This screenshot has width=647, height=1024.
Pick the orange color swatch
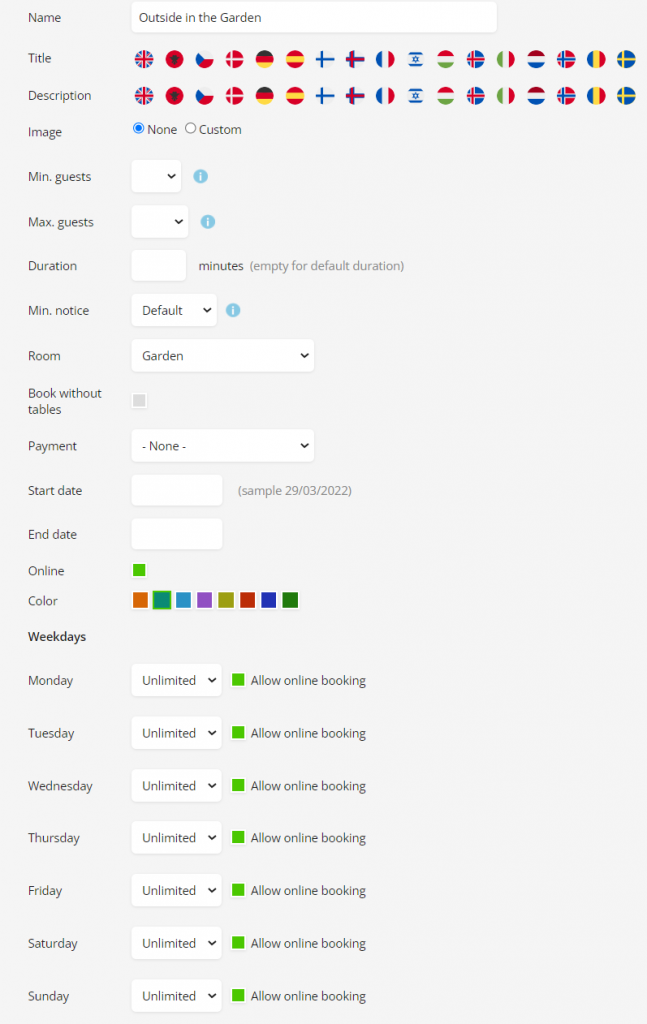pyautogui.click(x=140, y=600)
